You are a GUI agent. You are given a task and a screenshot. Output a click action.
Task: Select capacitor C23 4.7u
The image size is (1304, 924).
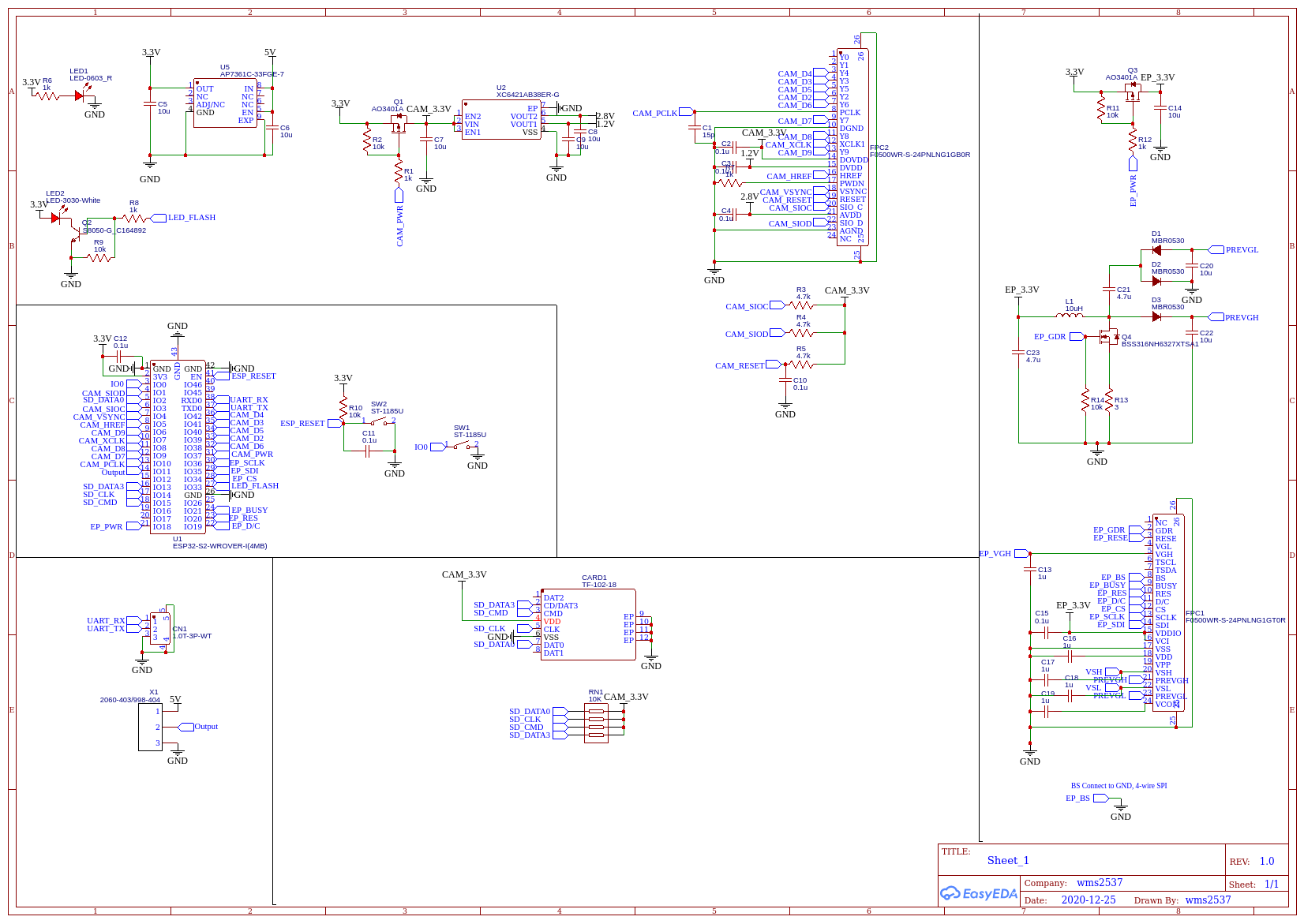pos(1018,352)
